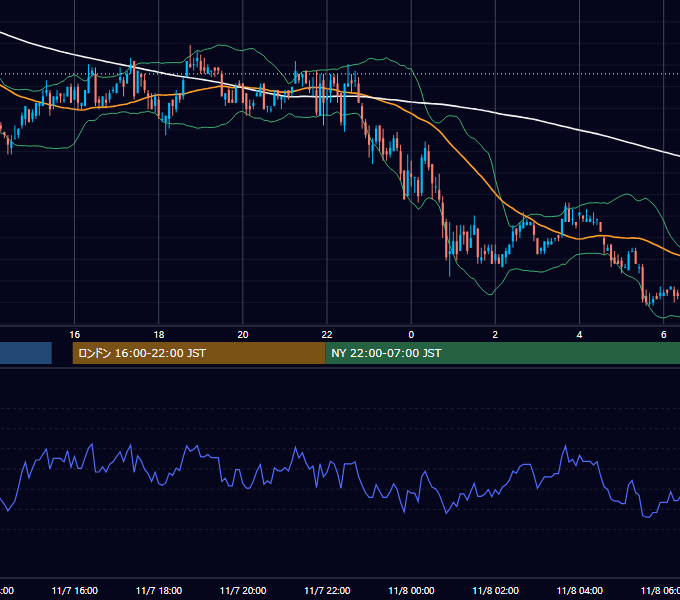
Task: Click the 20 hour axis label
Action: pos(243,335)
